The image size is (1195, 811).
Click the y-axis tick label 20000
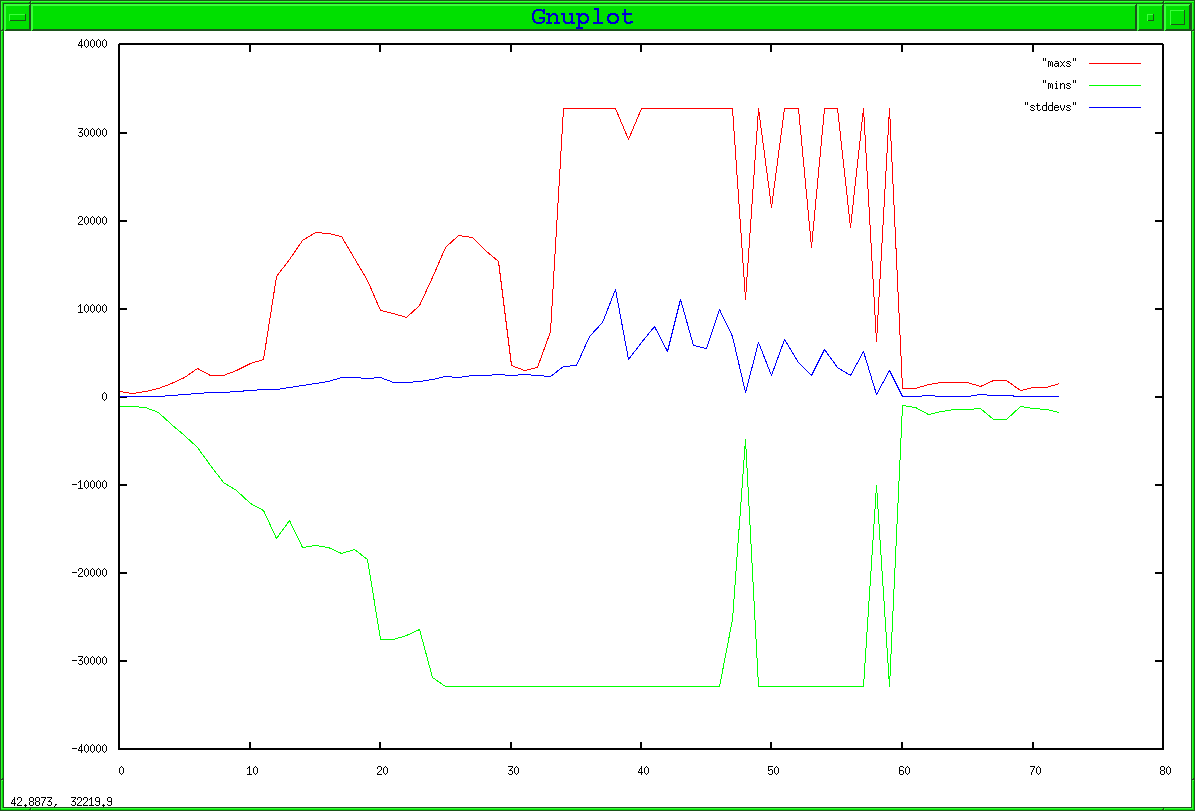tap(91, 221)
